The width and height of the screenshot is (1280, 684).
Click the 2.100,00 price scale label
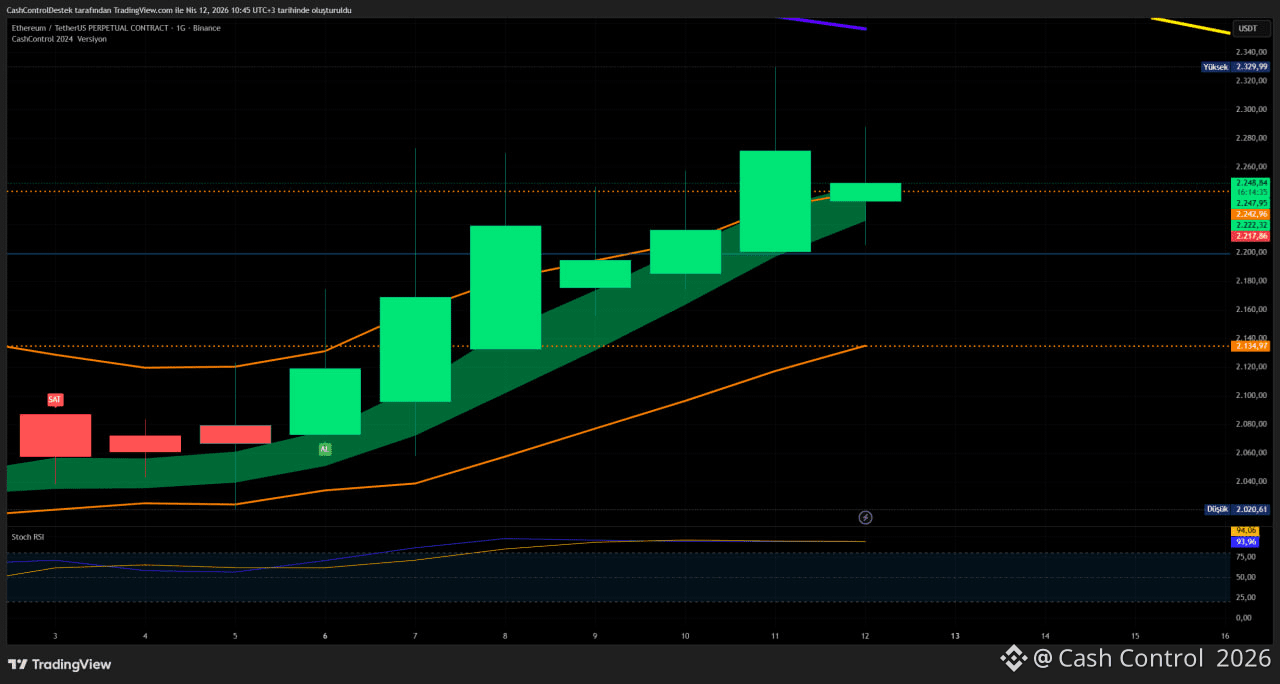click(1251, 395)
